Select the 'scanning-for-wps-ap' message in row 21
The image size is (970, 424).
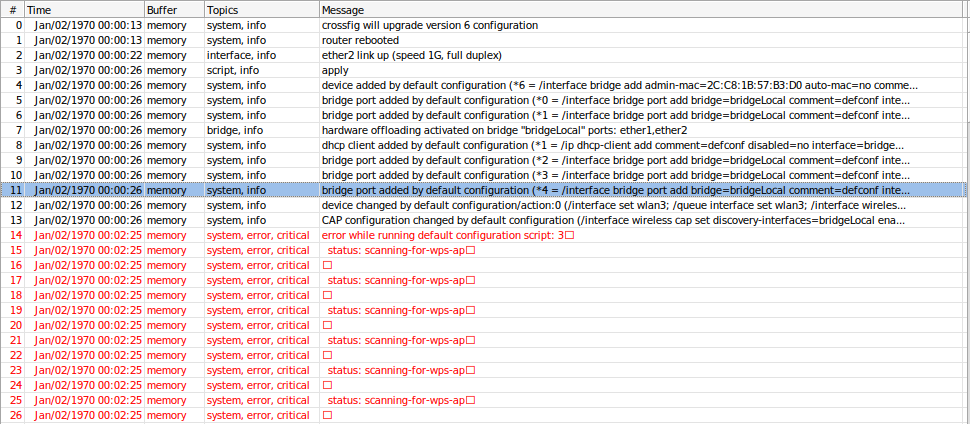coord(401,340)
